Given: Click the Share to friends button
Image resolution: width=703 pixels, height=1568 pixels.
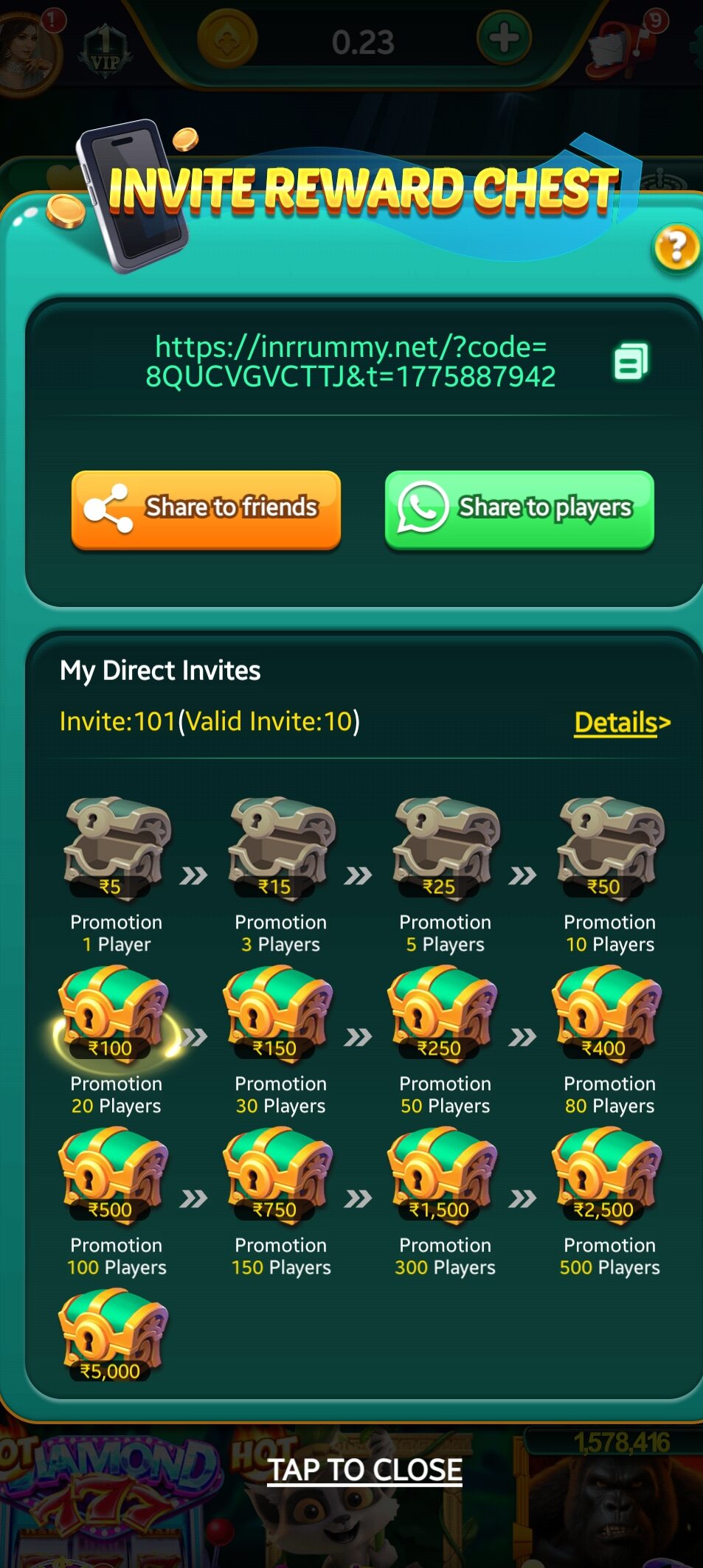Looking at the screenshot, I should pos(206,510).
